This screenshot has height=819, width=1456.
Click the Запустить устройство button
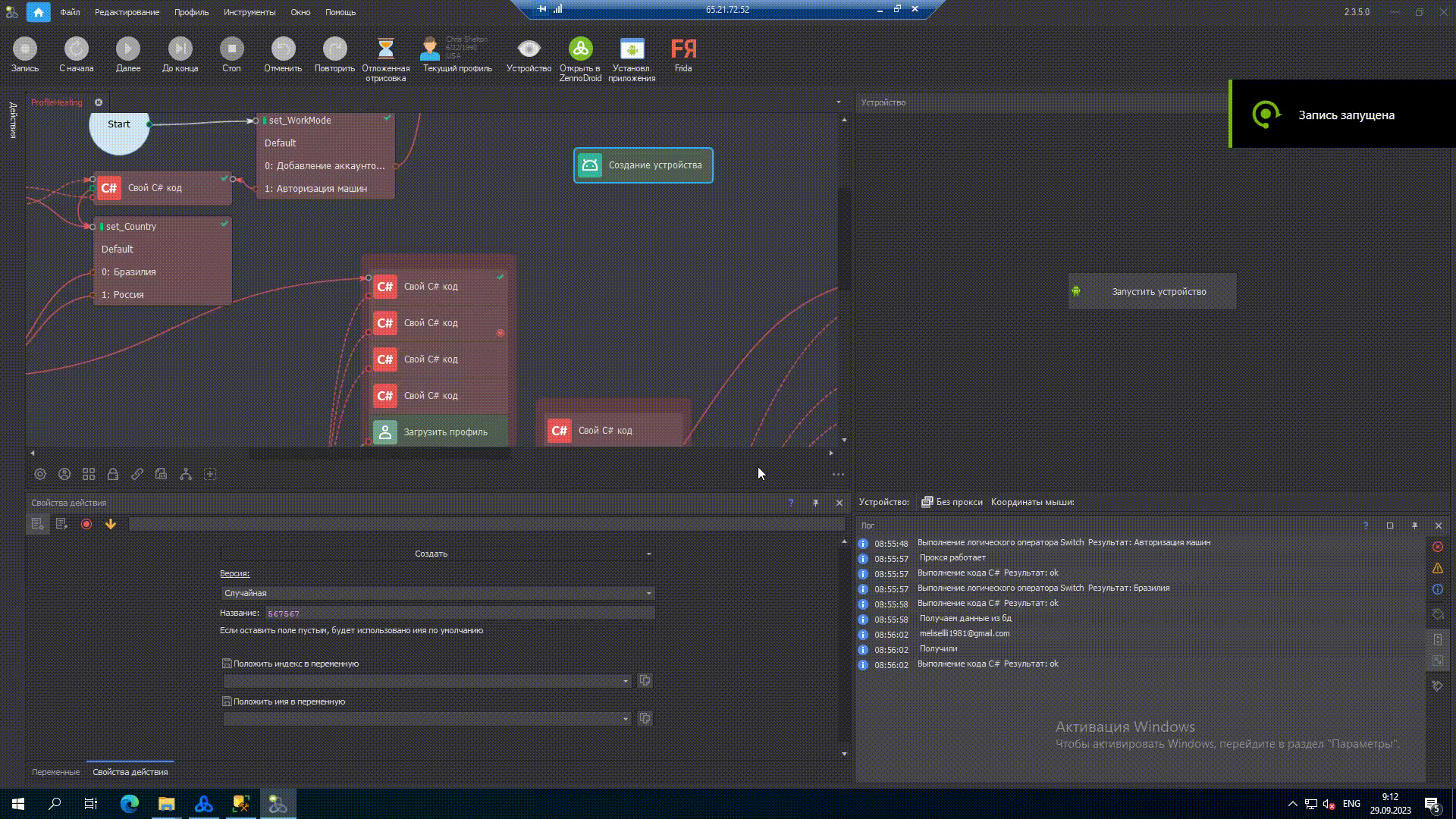[1152, 292]
